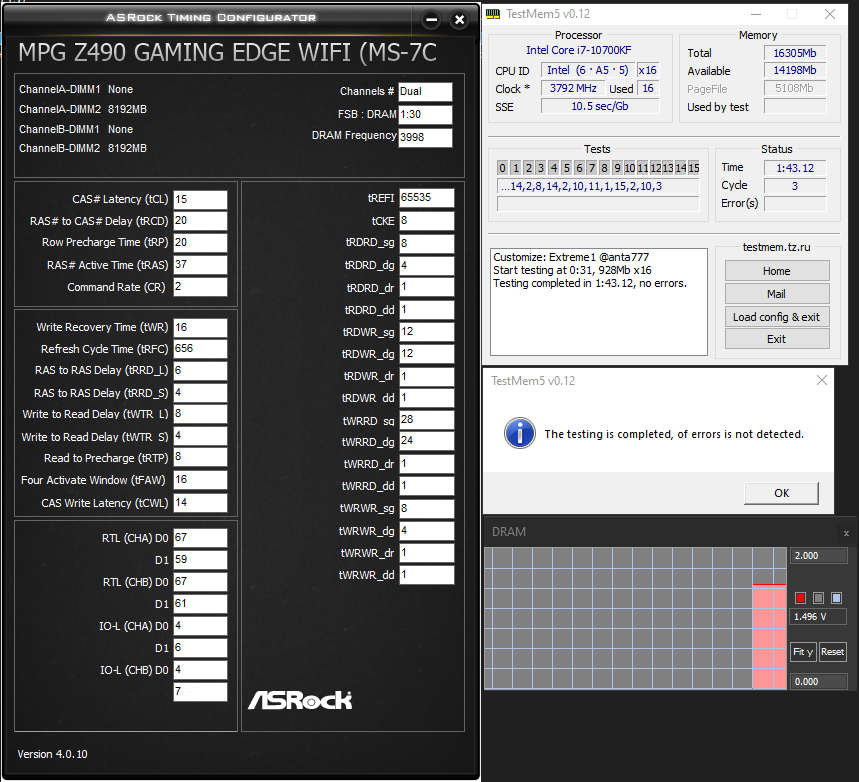Click the CAS# Latency (tCL) field
Screen dimensions: 859x782
click(x=201, y=199)
